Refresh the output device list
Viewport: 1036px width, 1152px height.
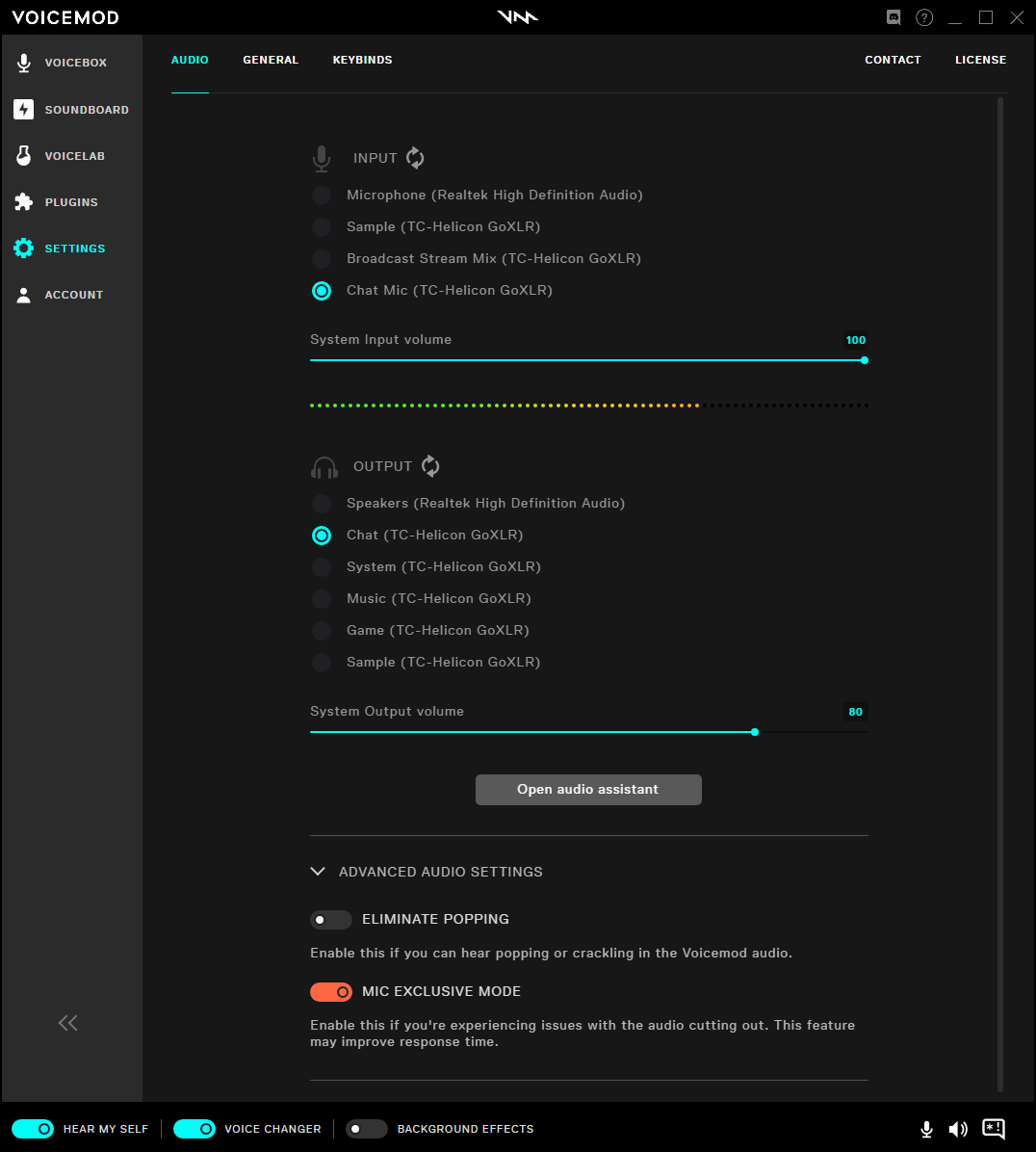pos(431,466)
